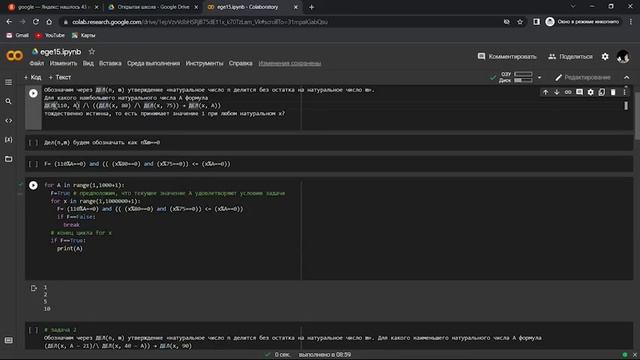
Task: Click the print(A) line in code
Action: pos(70,248)
